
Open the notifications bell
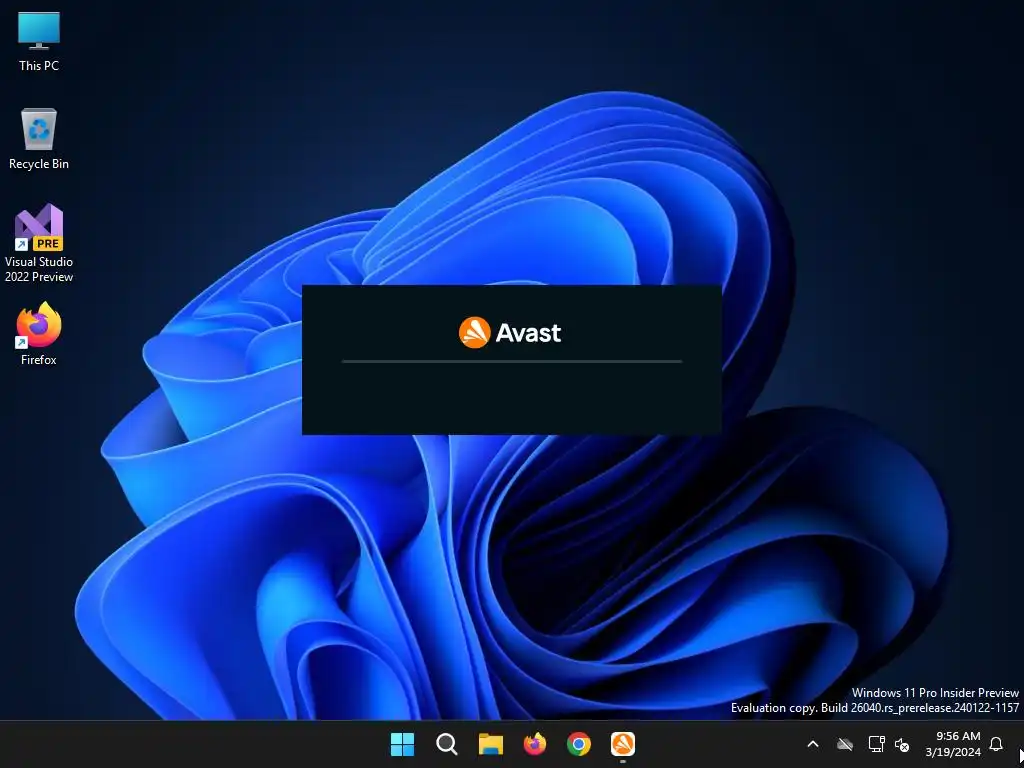pos(996,744)
